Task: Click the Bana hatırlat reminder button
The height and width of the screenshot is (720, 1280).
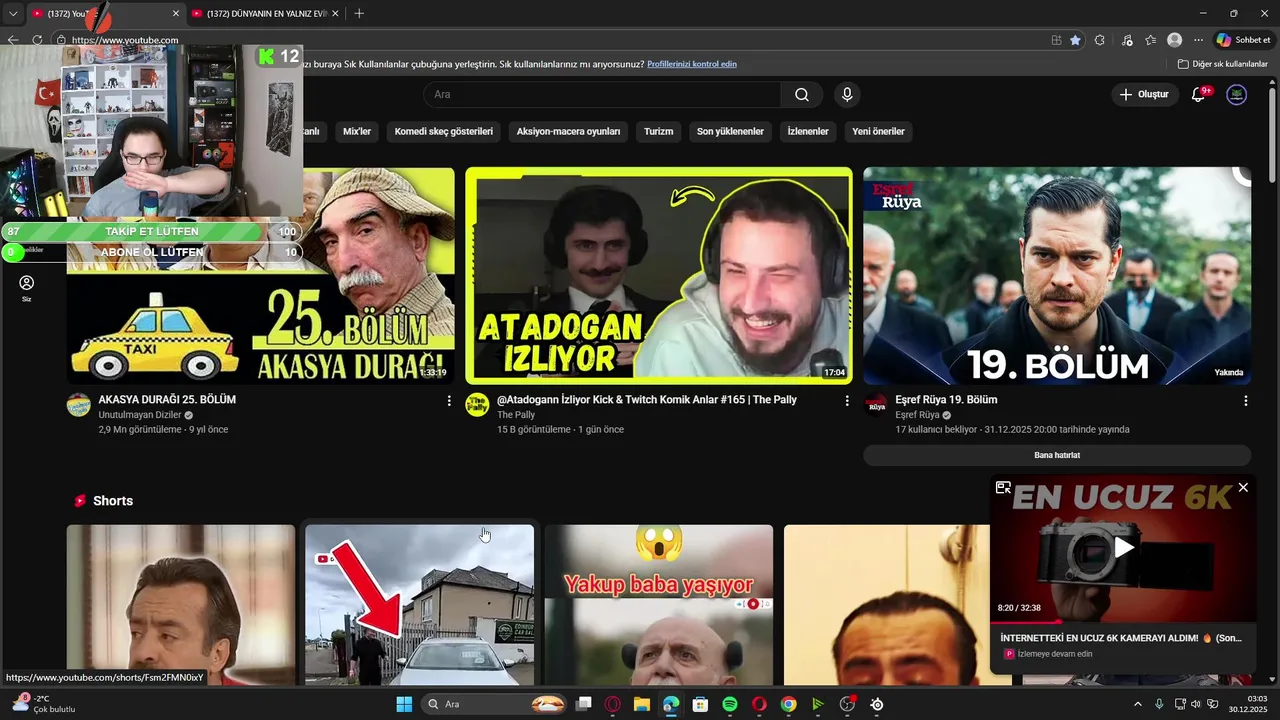Action: [1057, 455]
